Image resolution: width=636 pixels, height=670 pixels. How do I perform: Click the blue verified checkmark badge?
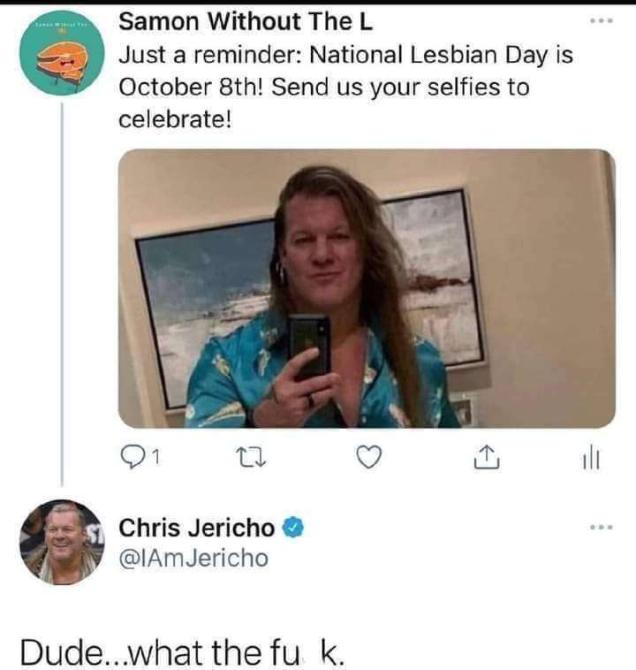[293, 527]
